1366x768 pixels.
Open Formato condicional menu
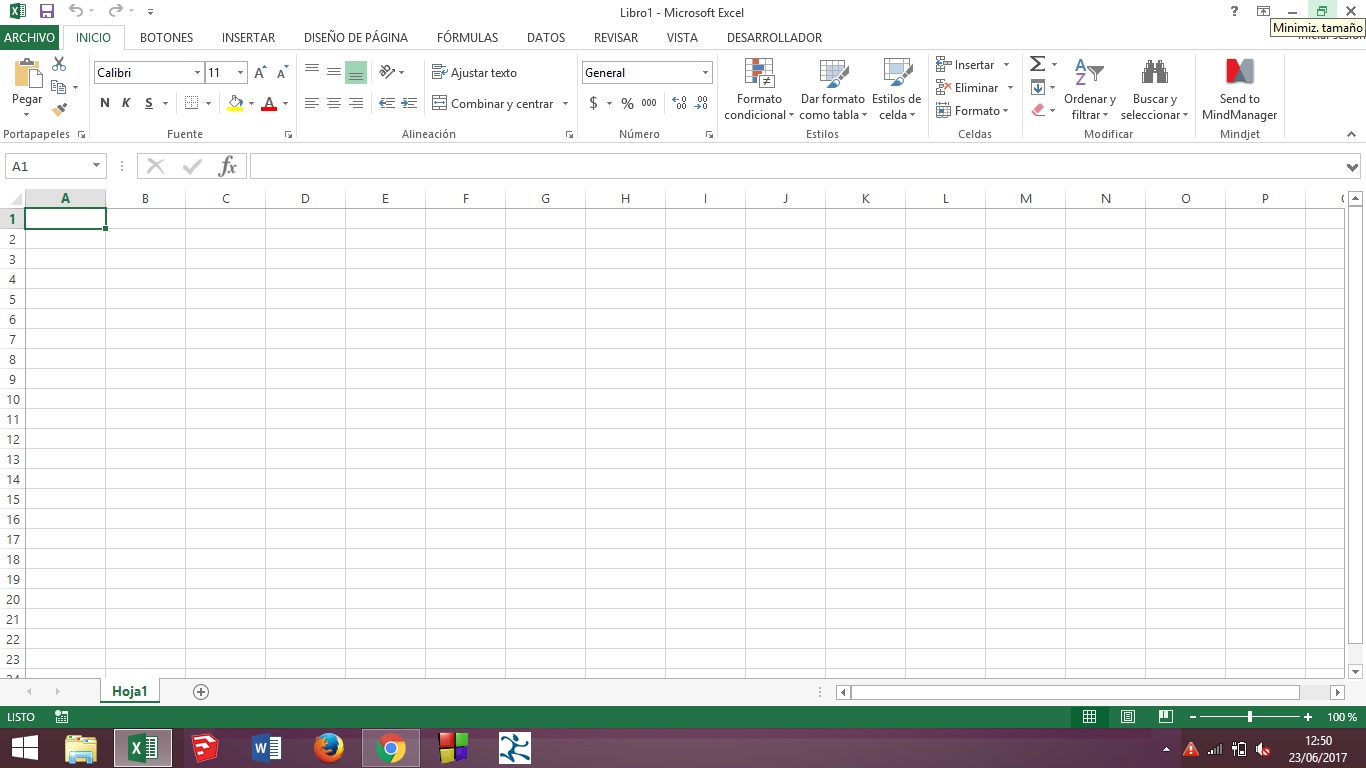(x=759, y=89)
